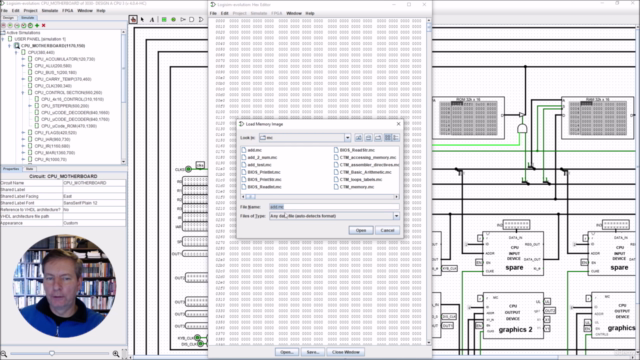Screen dimensions: 640x360
Task: Switch file dialog to List view
Action: 387,138
